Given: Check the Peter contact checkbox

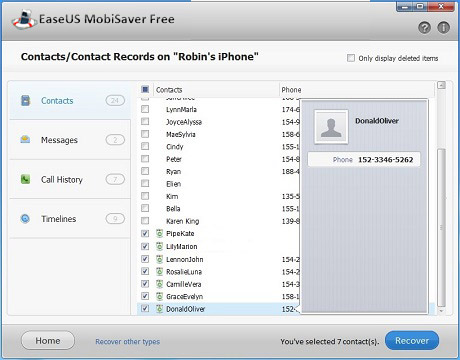Looking at the screenshot, I should click(145, 159).
